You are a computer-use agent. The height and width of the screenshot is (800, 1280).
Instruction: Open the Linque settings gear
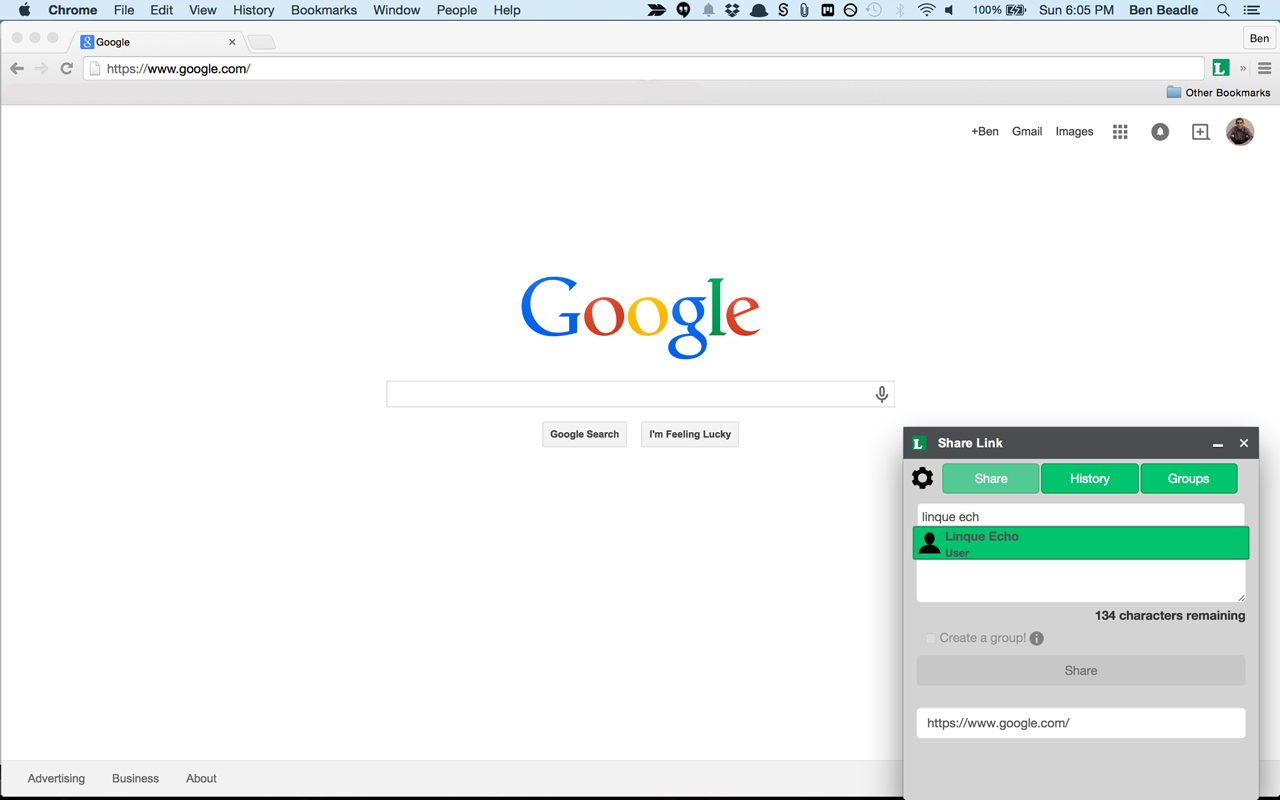[x=922, y=478]
